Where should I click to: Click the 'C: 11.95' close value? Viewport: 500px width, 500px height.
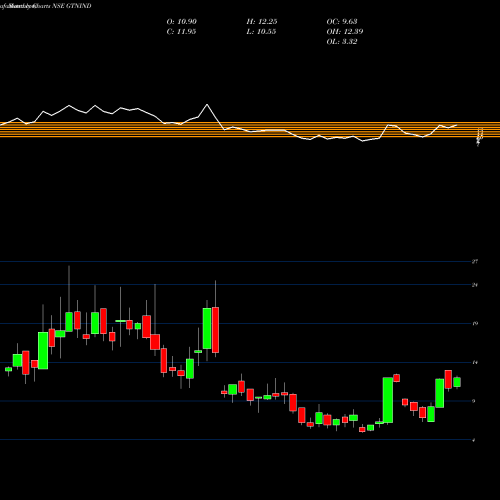point(181,32)
